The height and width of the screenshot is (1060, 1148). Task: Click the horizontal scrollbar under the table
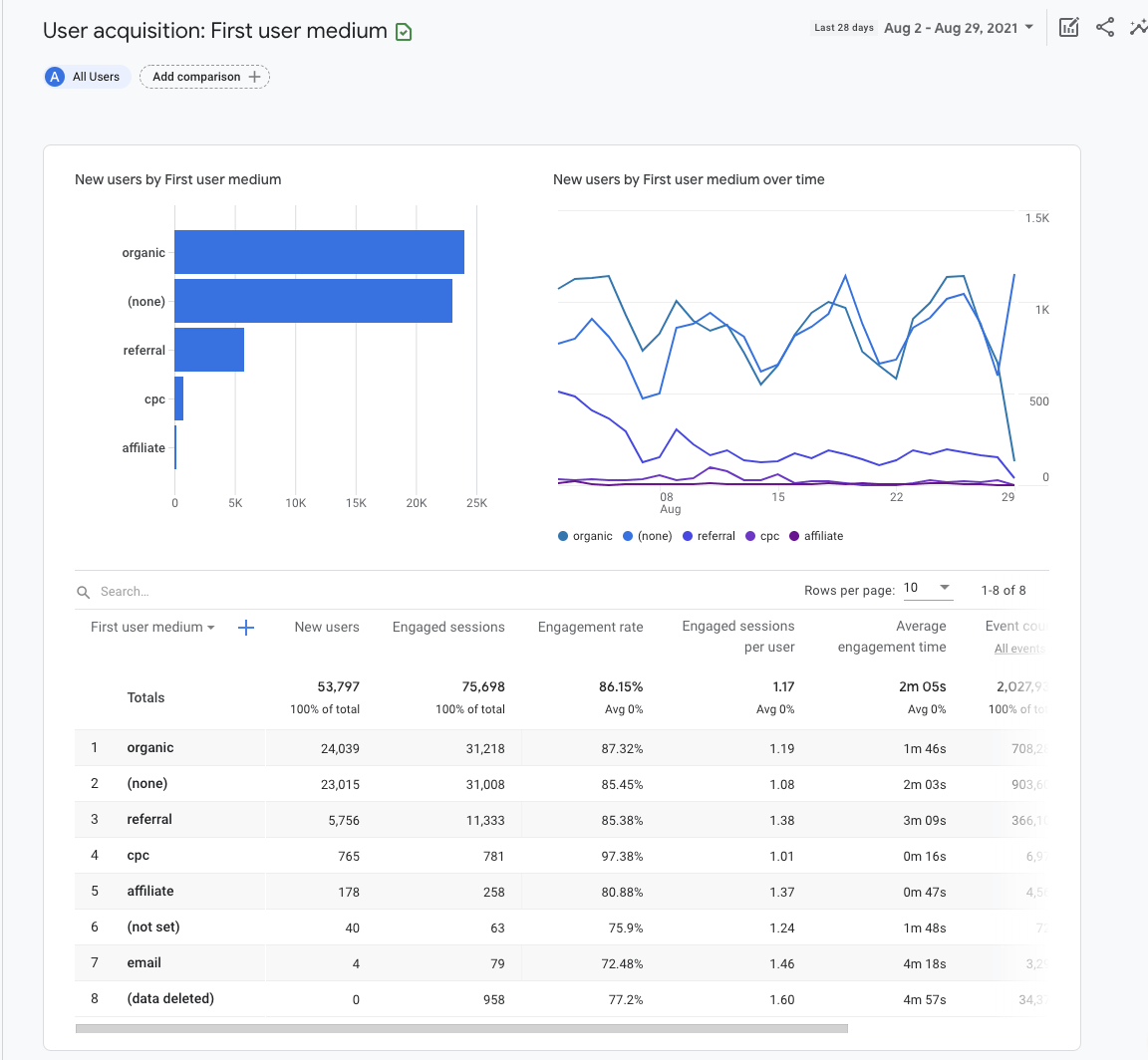pos(461,1028)
